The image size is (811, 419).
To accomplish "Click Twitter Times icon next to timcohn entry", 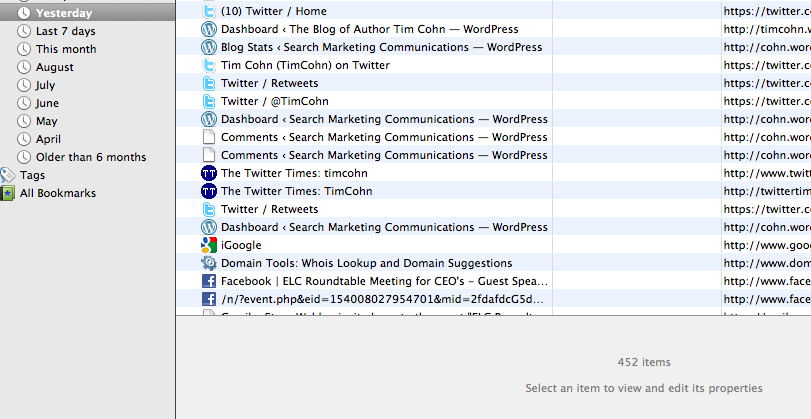I will tap(209, 173).
